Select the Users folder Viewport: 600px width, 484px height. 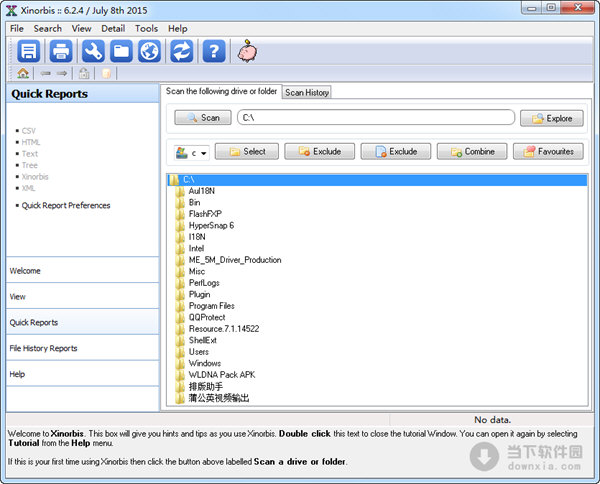(199, 352)
